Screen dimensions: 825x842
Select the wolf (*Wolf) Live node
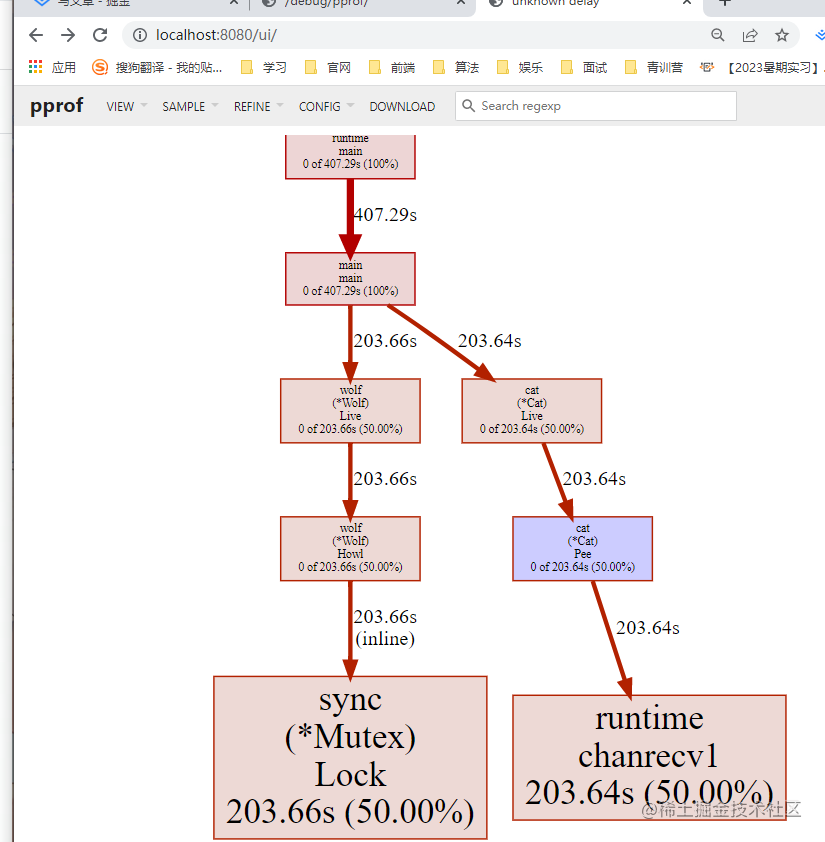coord(350,411)
